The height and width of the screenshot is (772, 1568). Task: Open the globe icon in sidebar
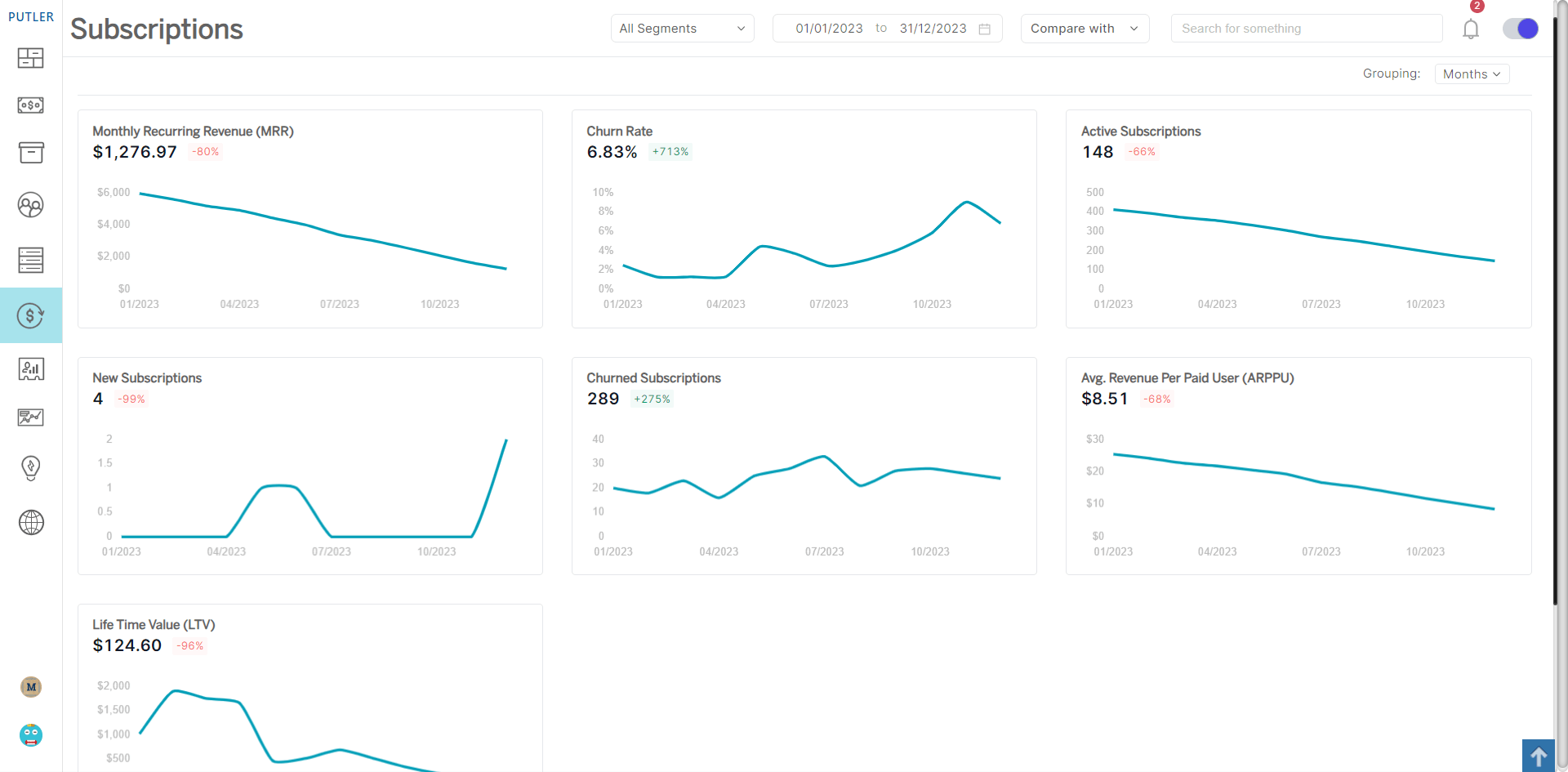pyautogui.click(x=31, y=522)
